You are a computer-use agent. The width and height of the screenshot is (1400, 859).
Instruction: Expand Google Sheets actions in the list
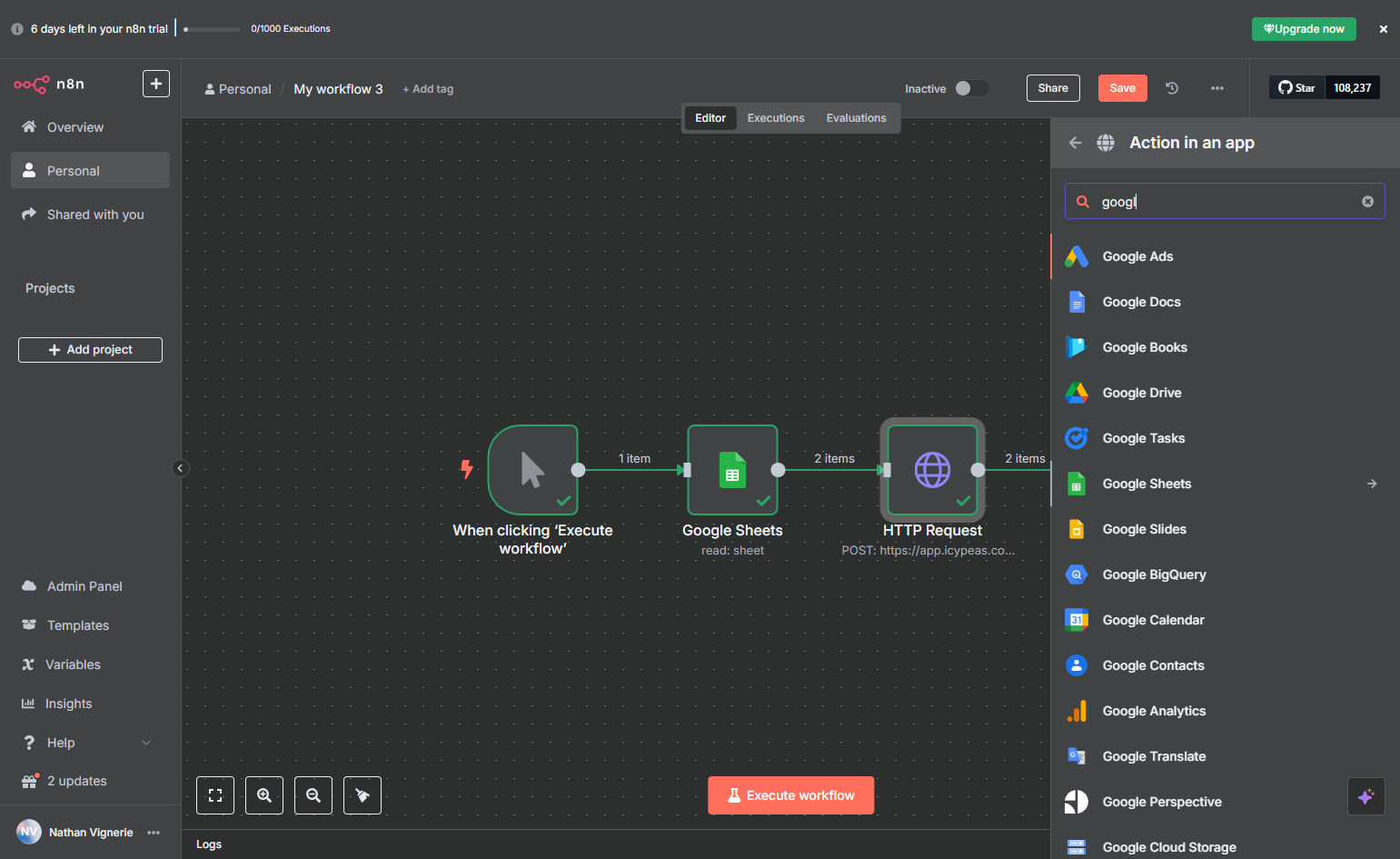[x=1372, y=484]
